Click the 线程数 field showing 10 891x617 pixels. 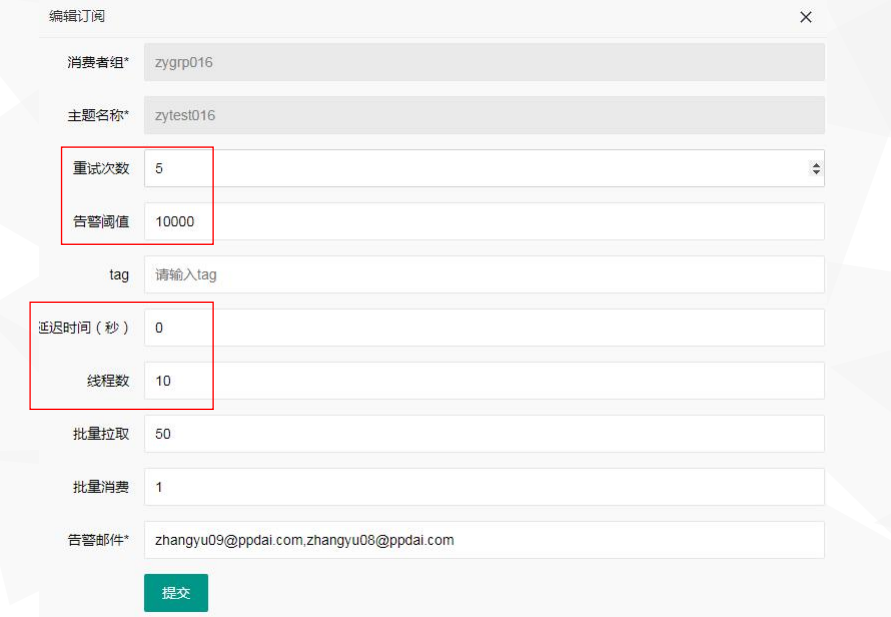[484, 381]
